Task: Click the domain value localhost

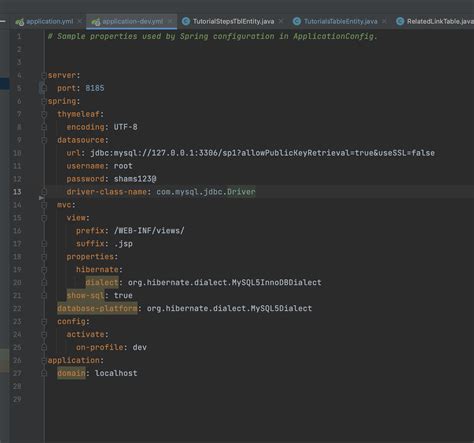Action: click(116, 373)
